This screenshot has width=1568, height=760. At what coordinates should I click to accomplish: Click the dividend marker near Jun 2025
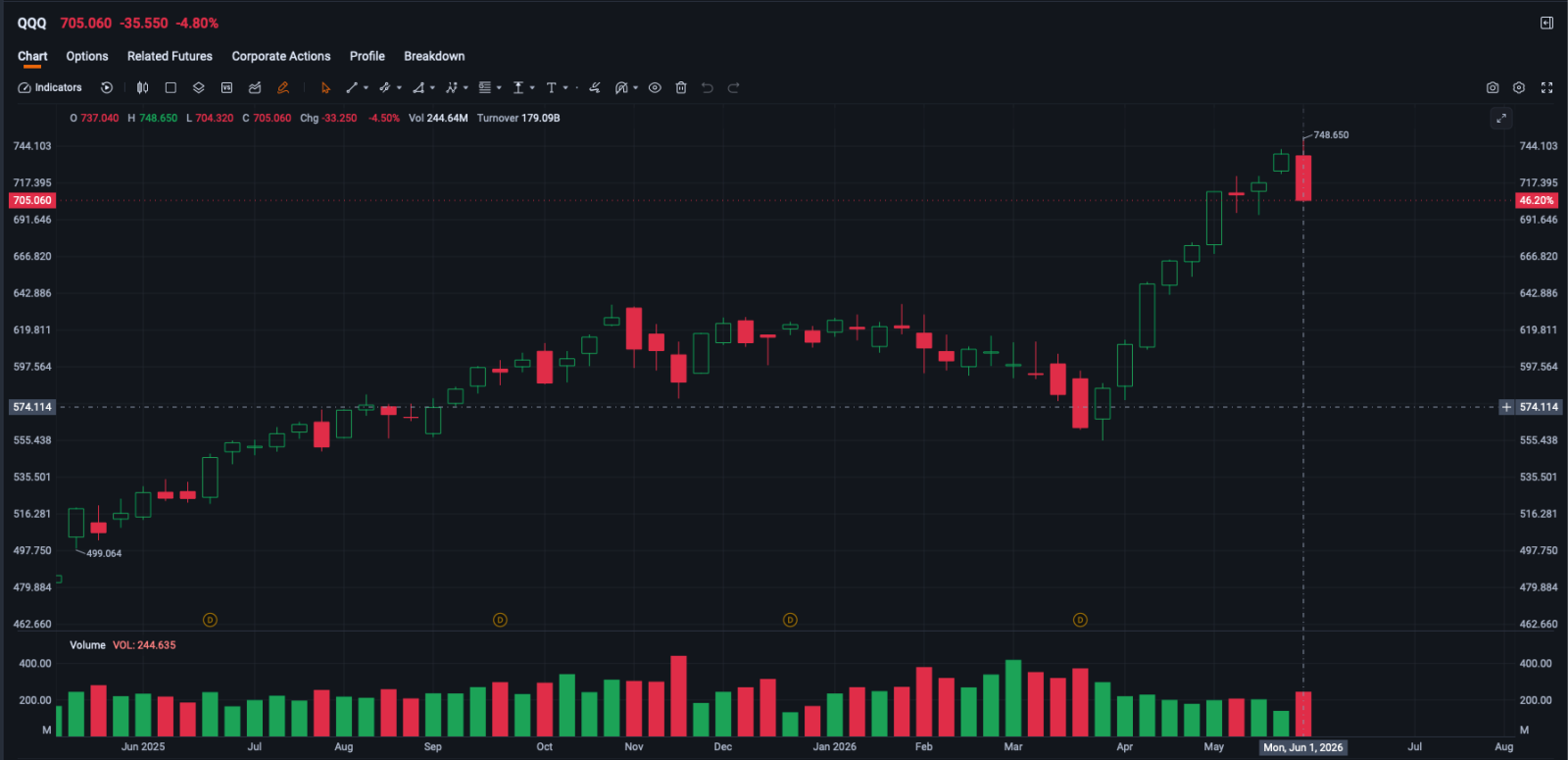tap(210, 620)
